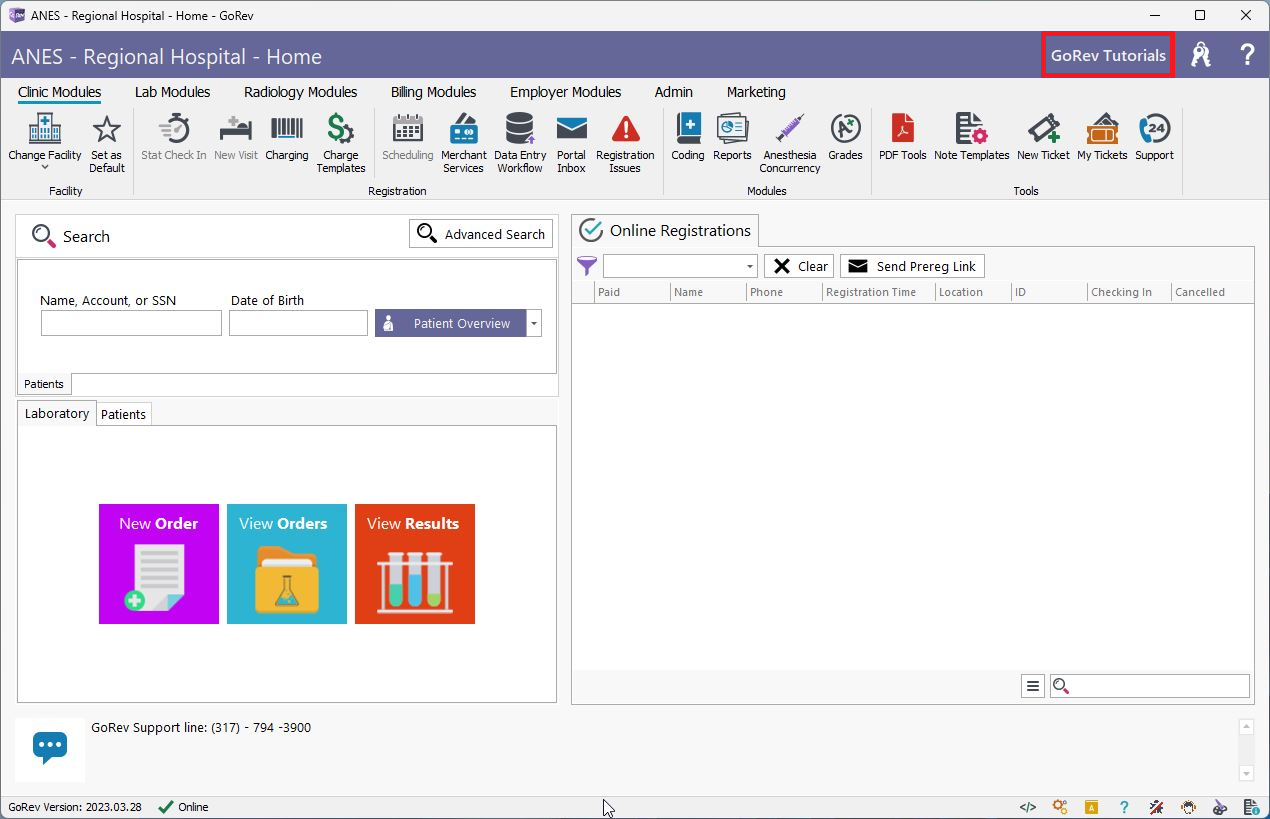Screen dimensions: 1270x819
Task: Click the paint palette status bar icon
Action: click(1220, 807)
